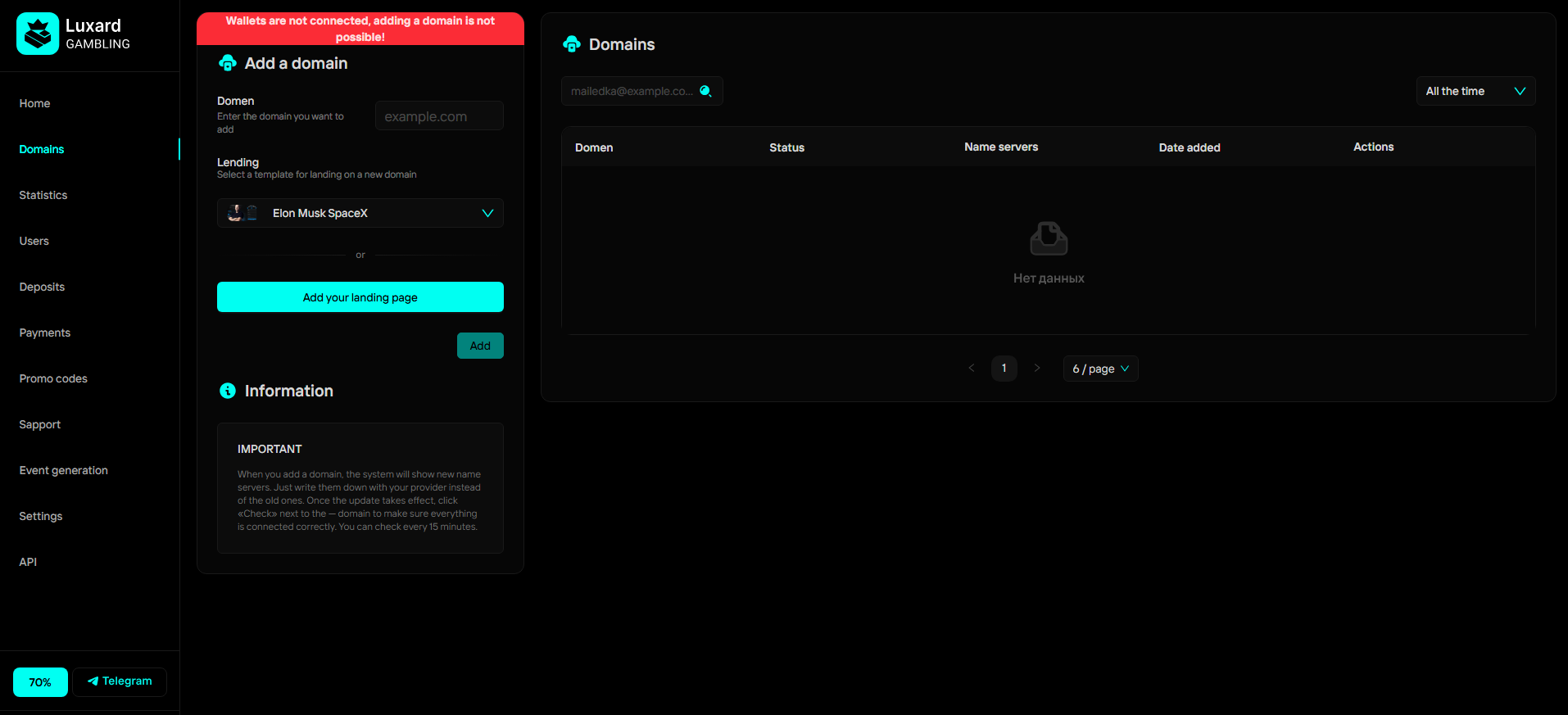Go to Payments in the sidebar
The width and height of the screenshot is (1568, 715).
click(45, 333)
